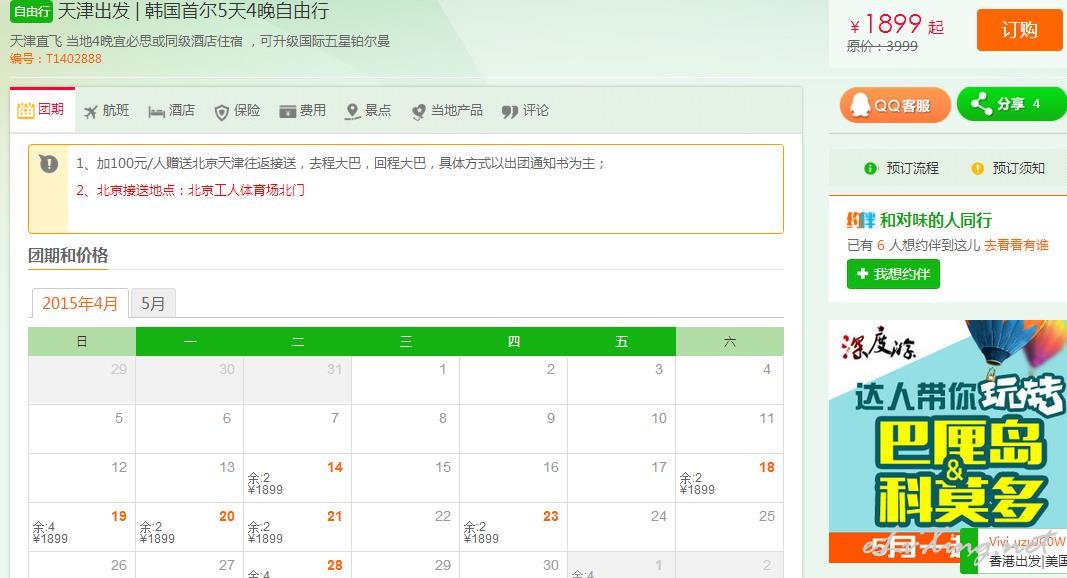Click the 我想约伴 button
Viewport: 1067px width, 578px height.
[893, 274]
